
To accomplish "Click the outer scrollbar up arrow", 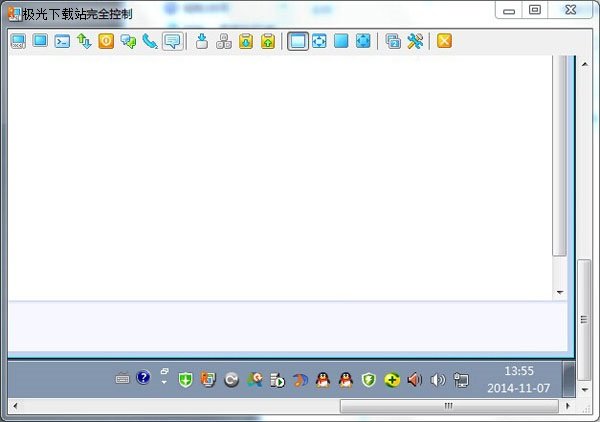I will (x=585, y=64).
